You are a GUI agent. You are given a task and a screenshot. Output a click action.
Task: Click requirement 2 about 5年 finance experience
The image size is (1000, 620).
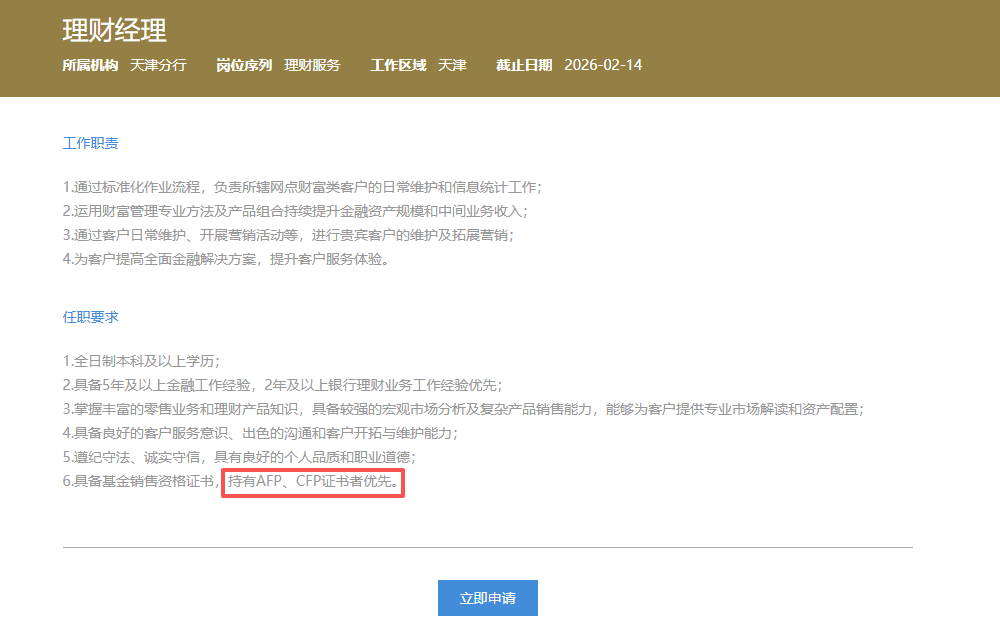tap(282, 384)
